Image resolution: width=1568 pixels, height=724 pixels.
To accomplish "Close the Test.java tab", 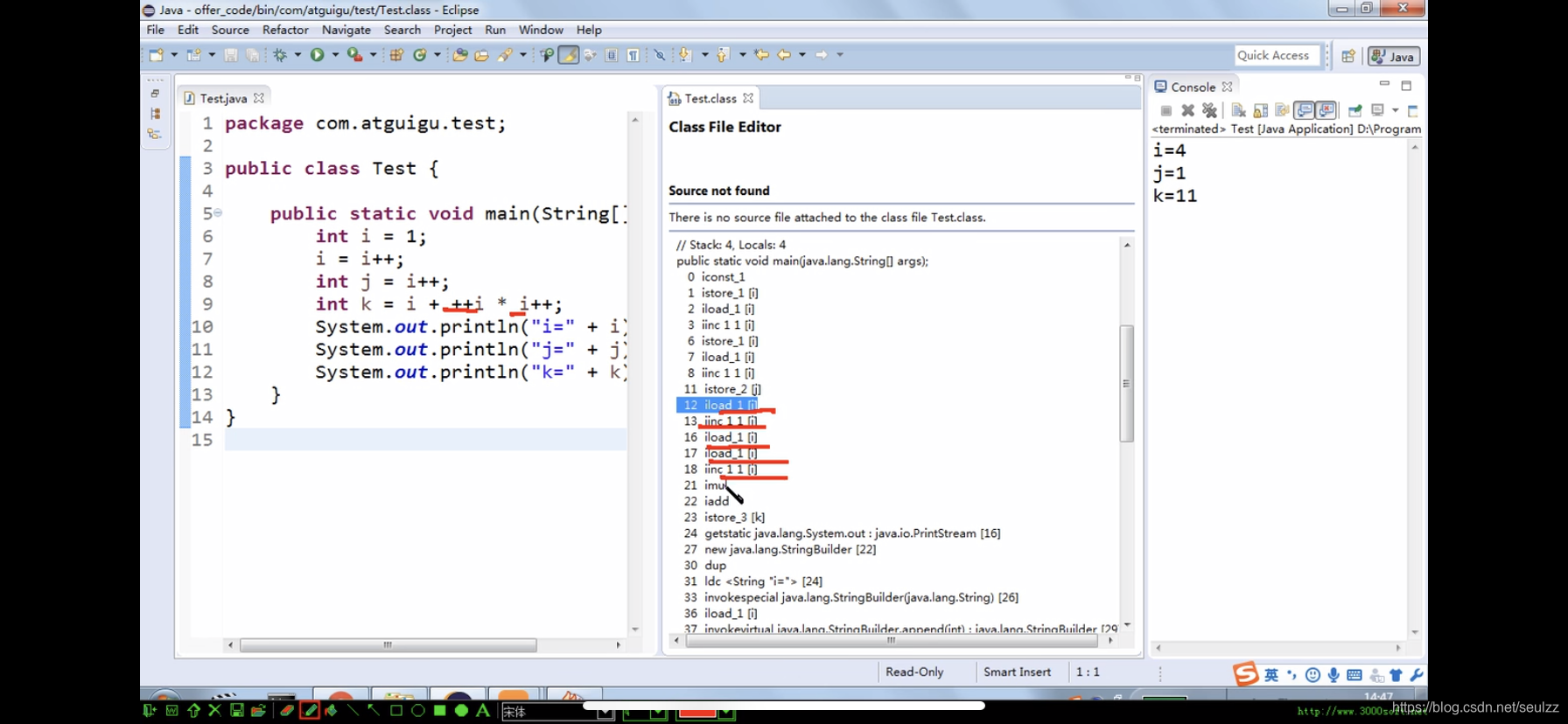I will point(259,98).
